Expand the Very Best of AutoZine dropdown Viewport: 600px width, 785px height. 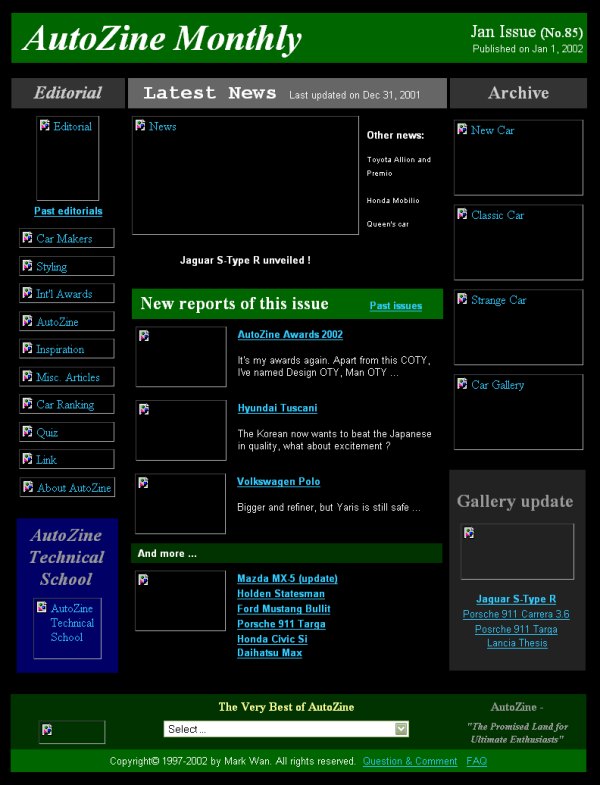coord(286,729)
